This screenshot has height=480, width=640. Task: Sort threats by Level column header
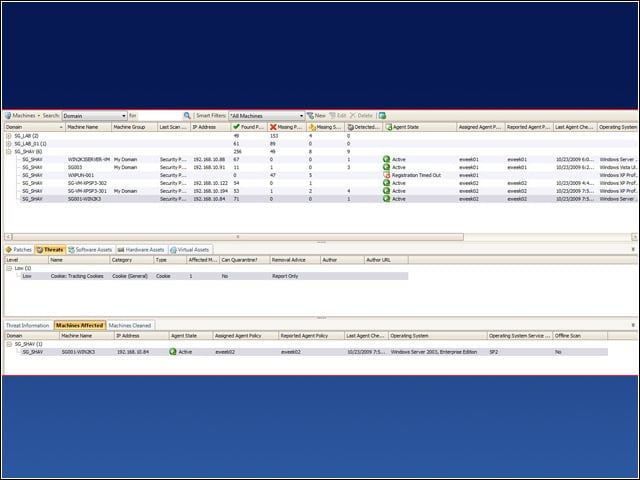[x=27, y=260]
